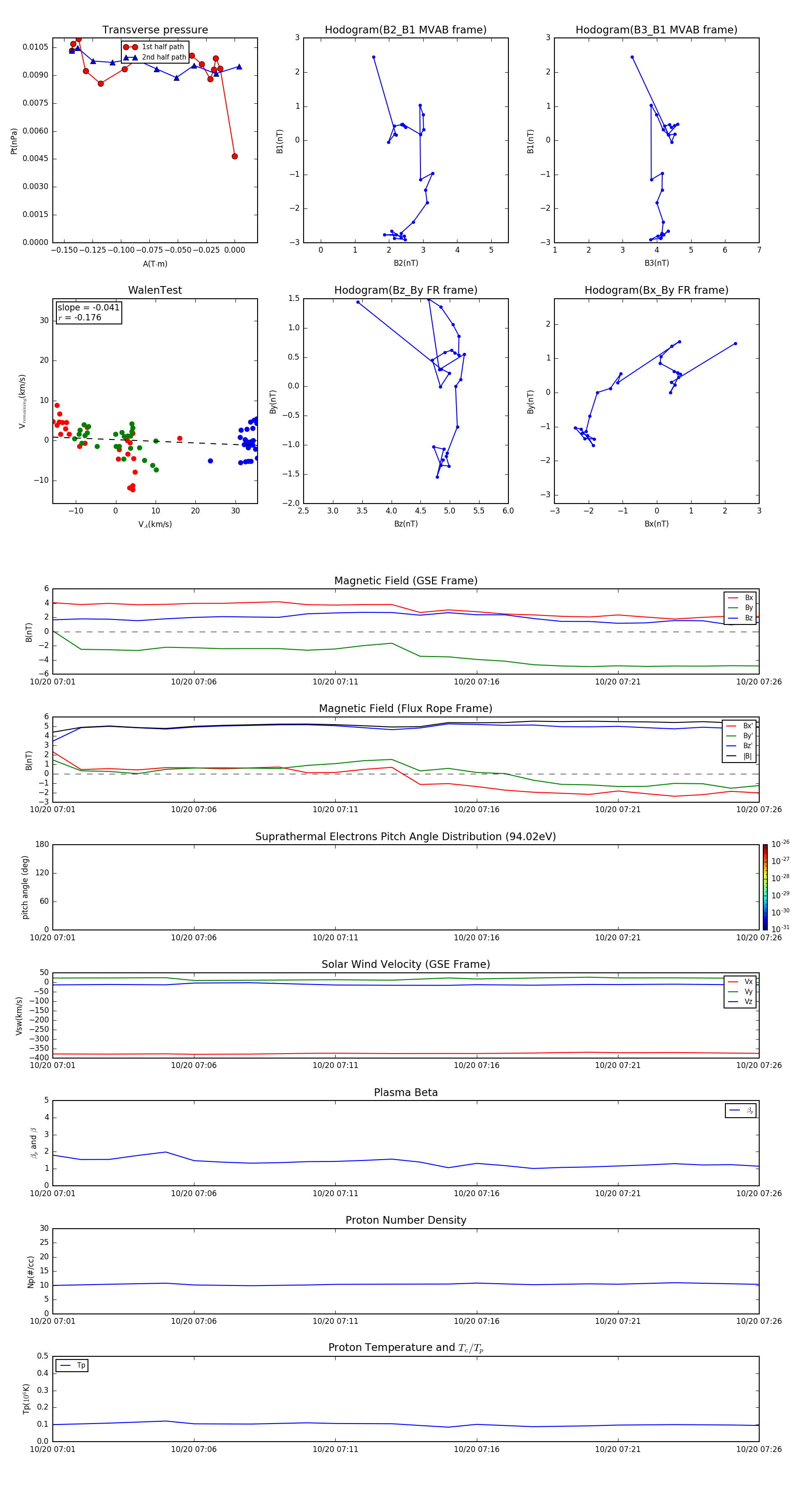This screenshot has height=1489, width=812.
Task: Click the "Vsw(km/s)" y-axis label
Action: click(19, 1016)
